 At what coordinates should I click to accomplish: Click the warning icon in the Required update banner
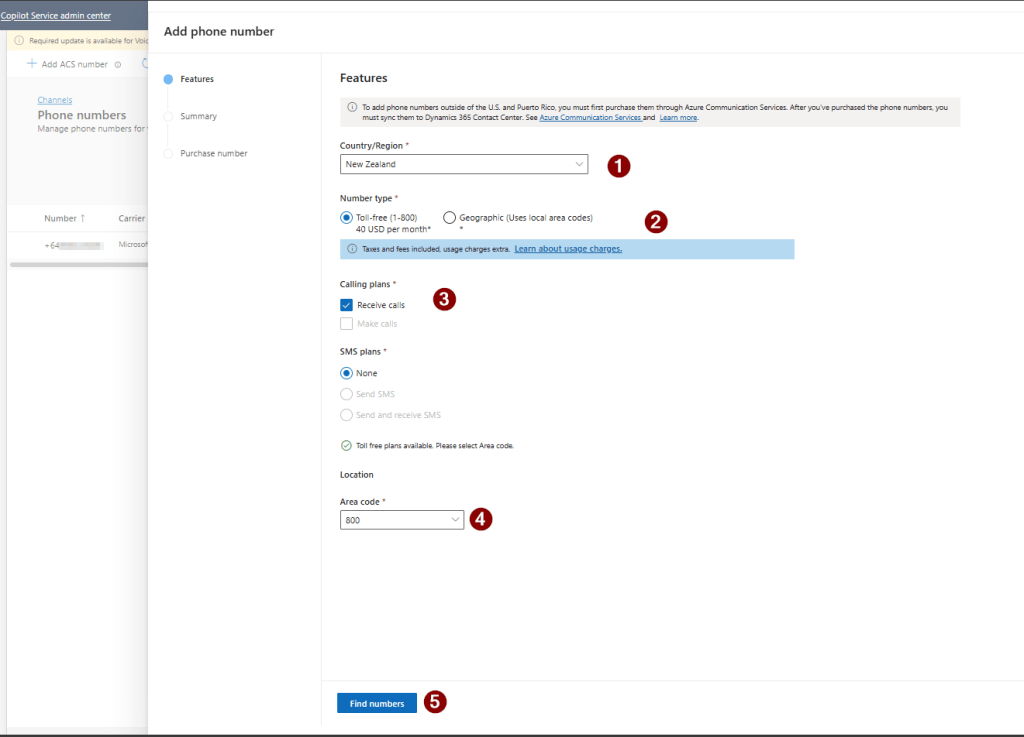(19, 41)
